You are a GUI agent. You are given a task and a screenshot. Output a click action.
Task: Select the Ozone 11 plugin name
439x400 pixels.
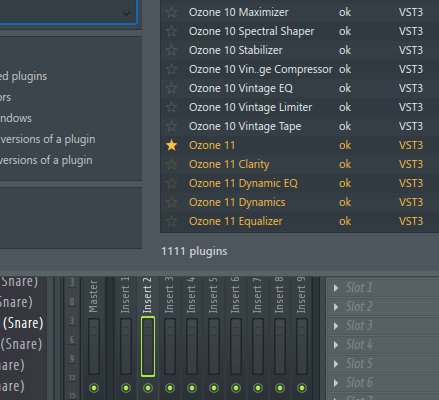tap(212, 145)
